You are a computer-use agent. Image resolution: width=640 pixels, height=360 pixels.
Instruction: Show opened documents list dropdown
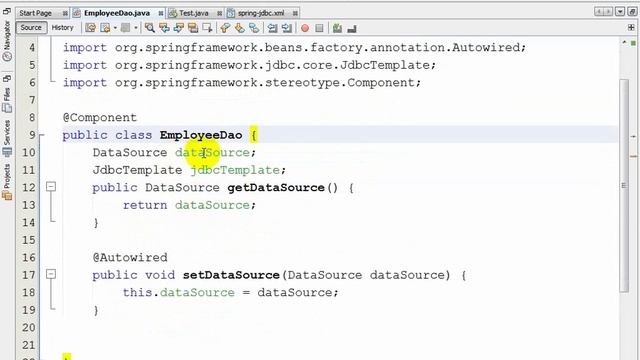620,12
